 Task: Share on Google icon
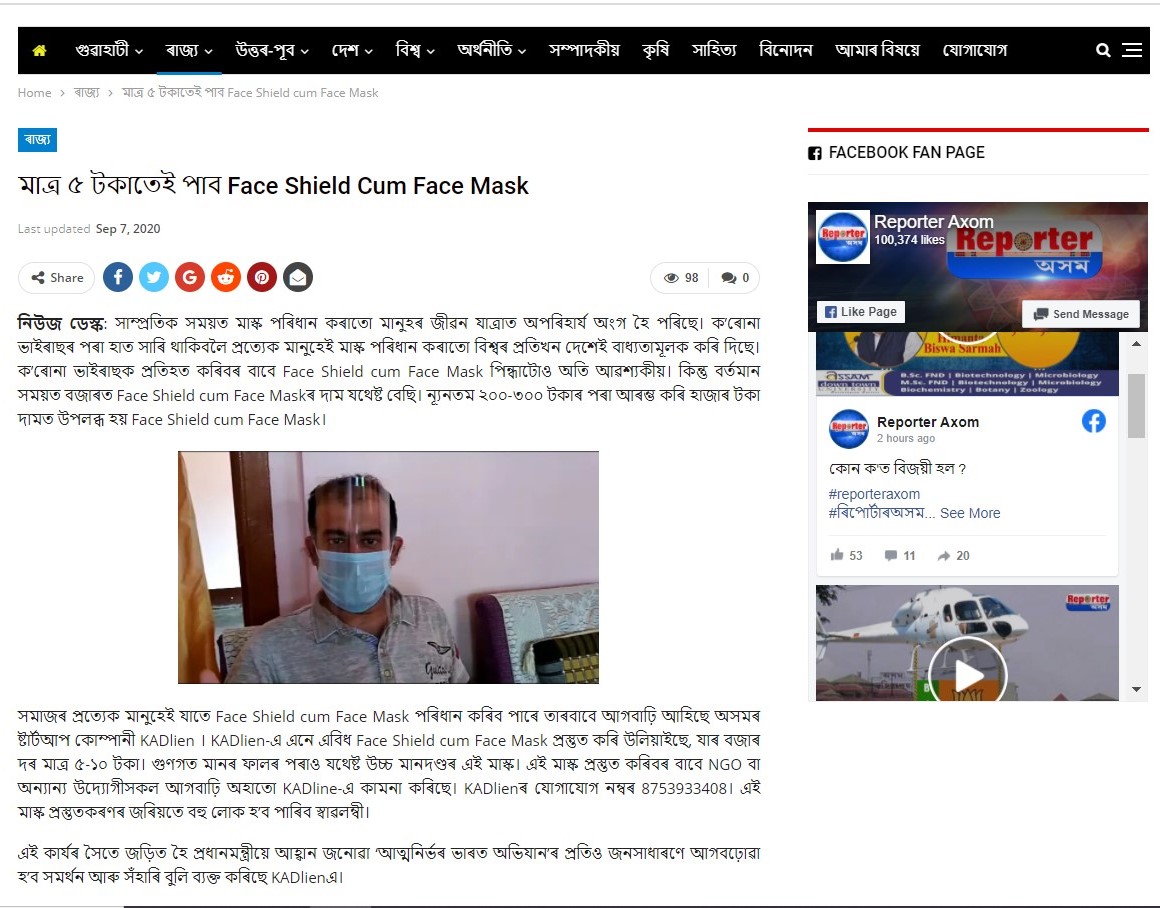pos(190,278)
